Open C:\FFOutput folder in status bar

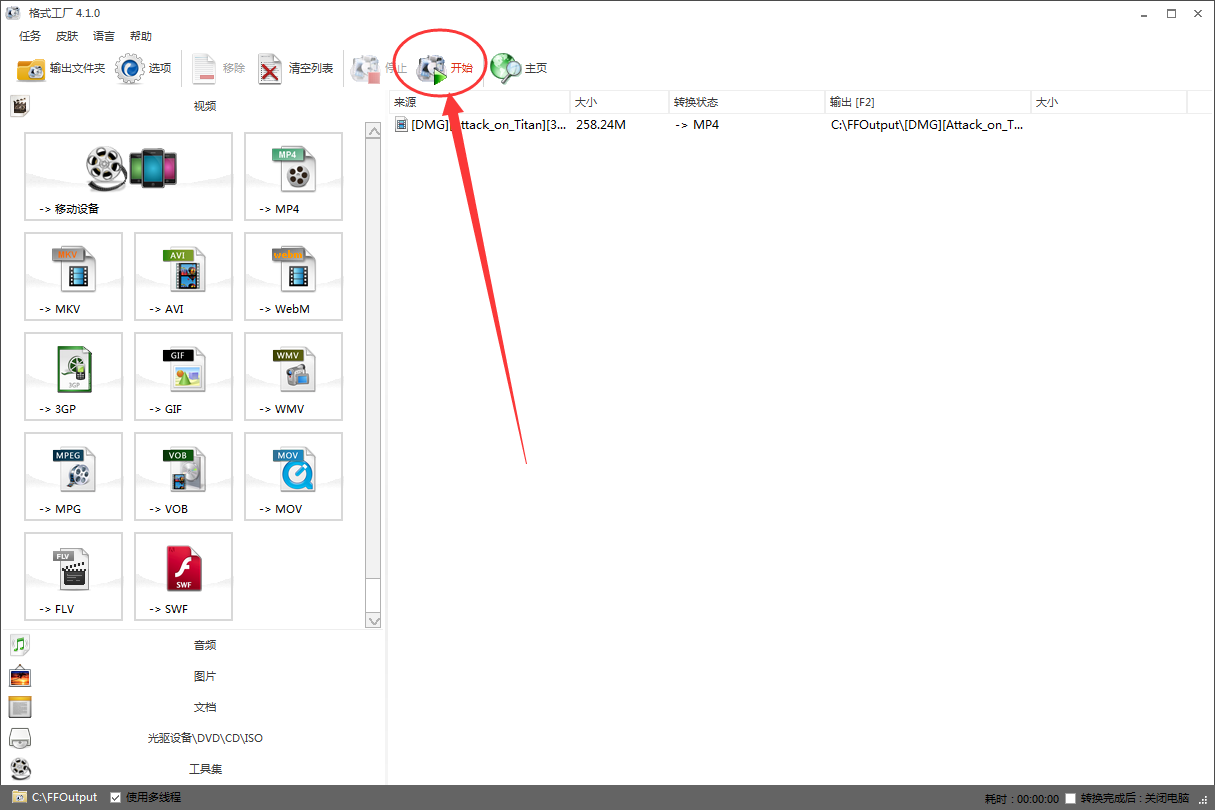click(x=55, y=797)
